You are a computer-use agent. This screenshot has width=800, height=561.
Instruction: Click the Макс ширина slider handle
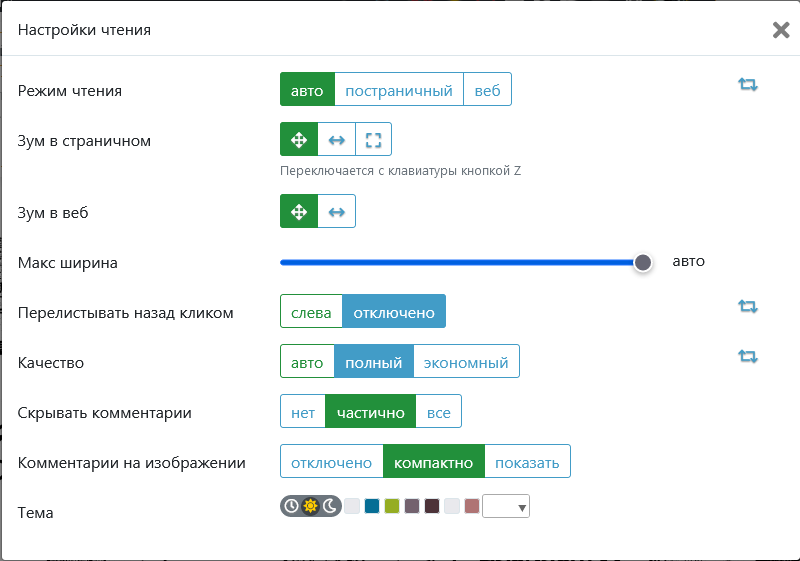click(643, 262)
